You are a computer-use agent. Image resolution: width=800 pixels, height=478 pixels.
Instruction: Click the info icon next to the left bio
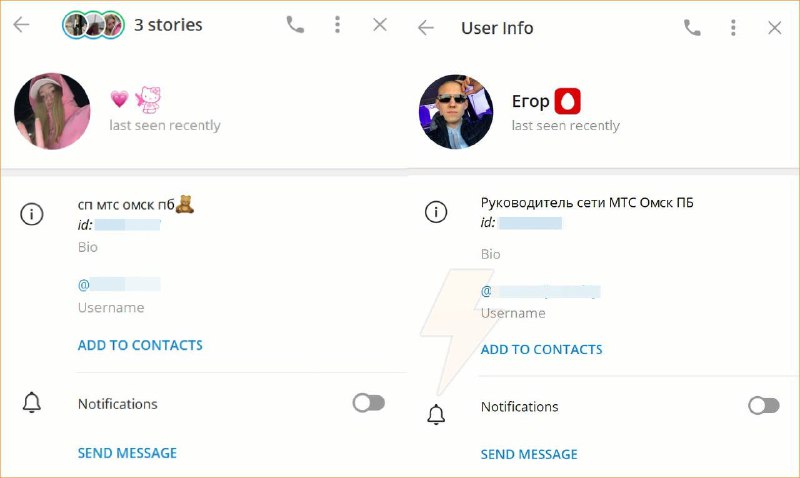(32, 214)
